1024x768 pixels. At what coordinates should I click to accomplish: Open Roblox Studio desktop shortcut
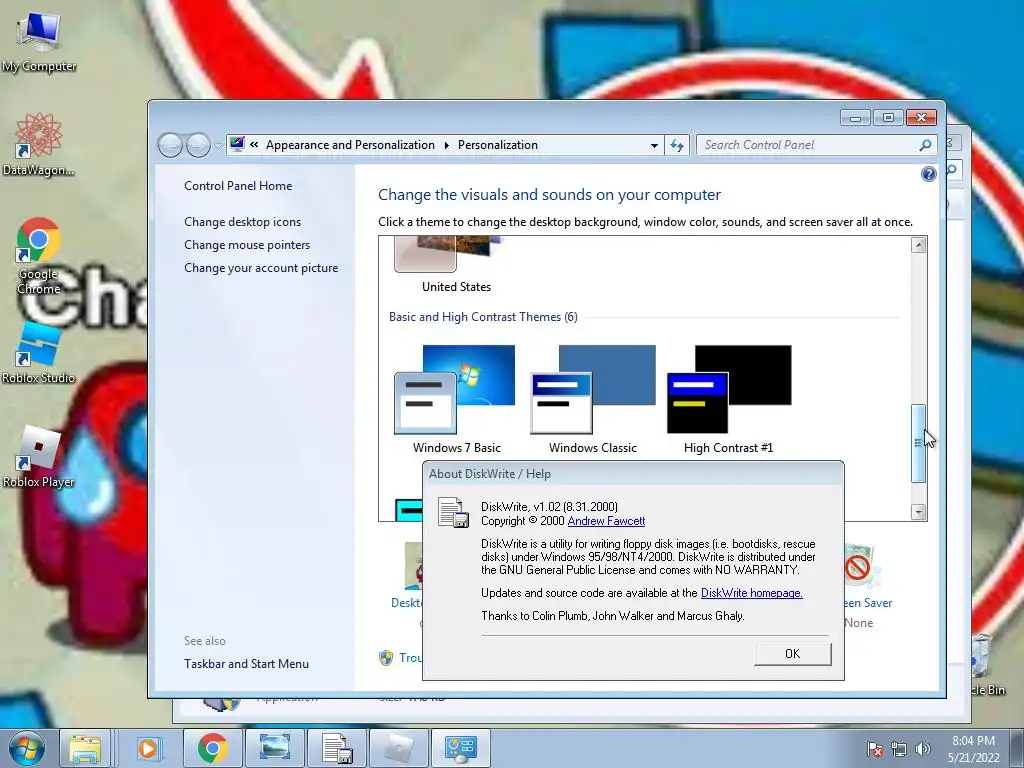(39, 354)
